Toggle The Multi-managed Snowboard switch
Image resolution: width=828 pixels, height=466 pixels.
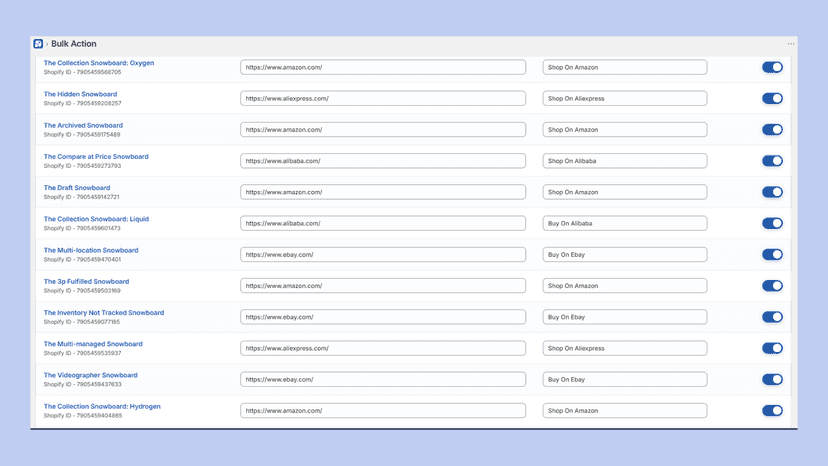click(x=772, y=348)
